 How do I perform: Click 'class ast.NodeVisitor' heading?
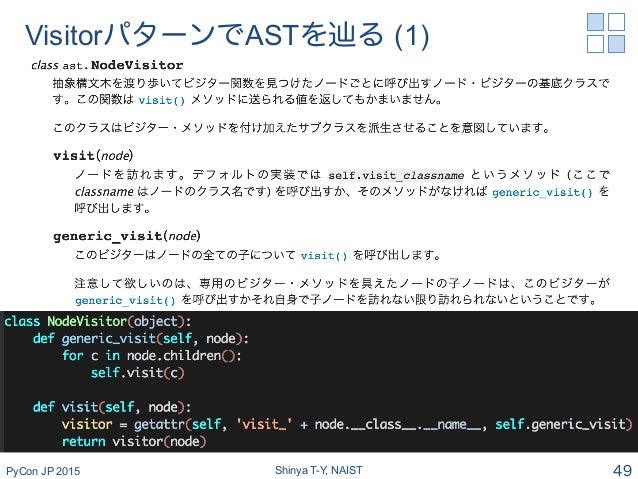click(107, 65)
